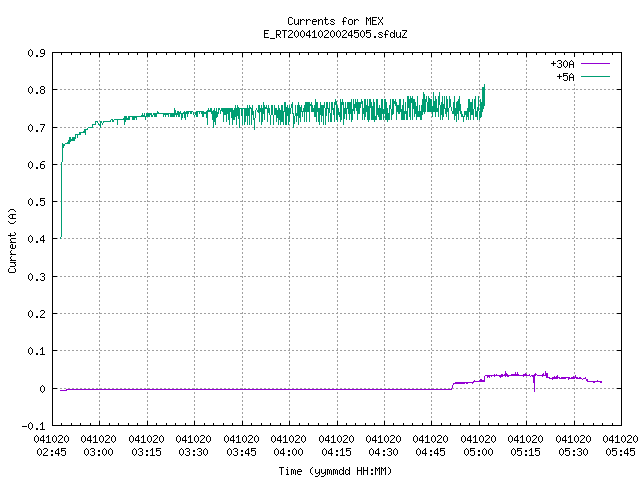Click the x-axis tick label 02:45
Screen dimensions: 640x480
(51, 452)
